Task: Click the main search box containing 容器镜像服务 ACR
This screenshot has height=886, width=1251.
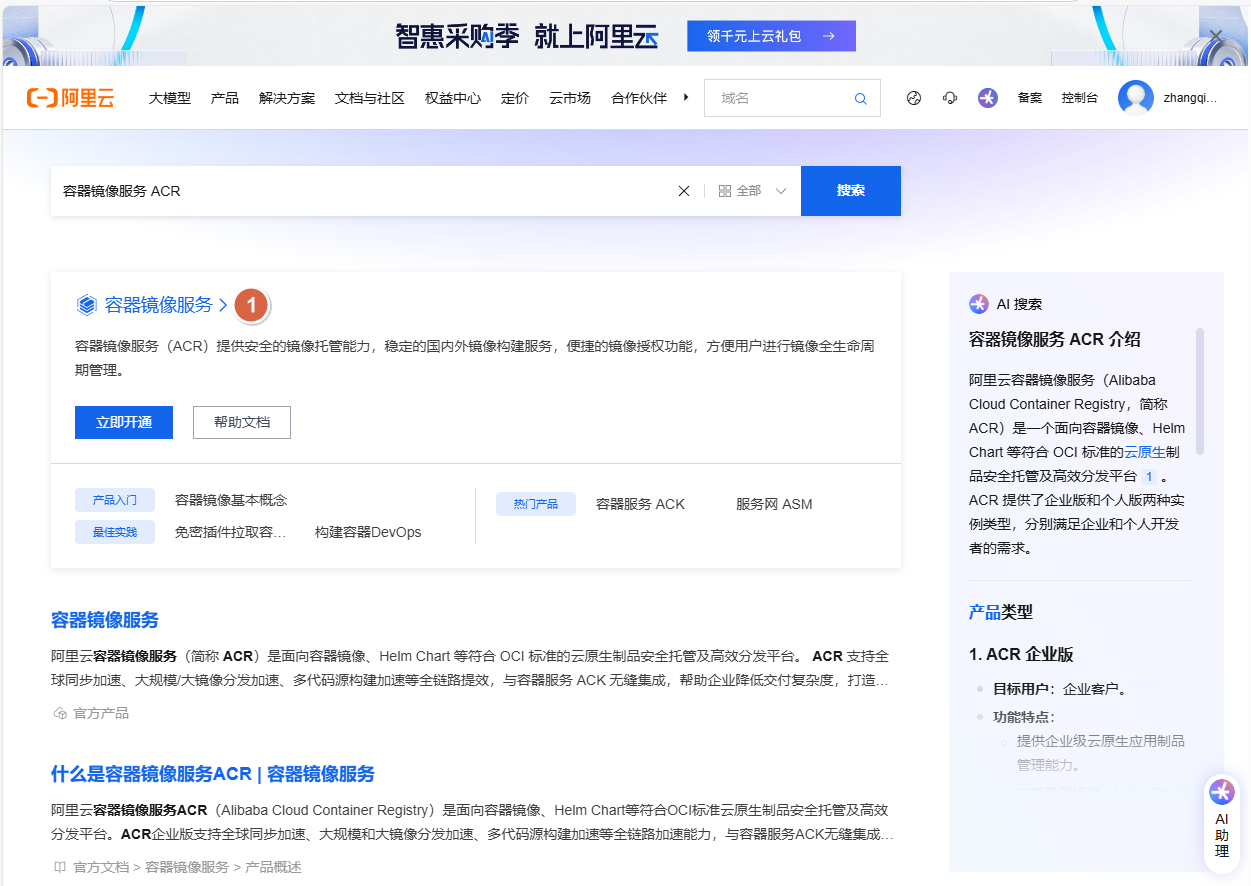Action: (x=365, y=191)
